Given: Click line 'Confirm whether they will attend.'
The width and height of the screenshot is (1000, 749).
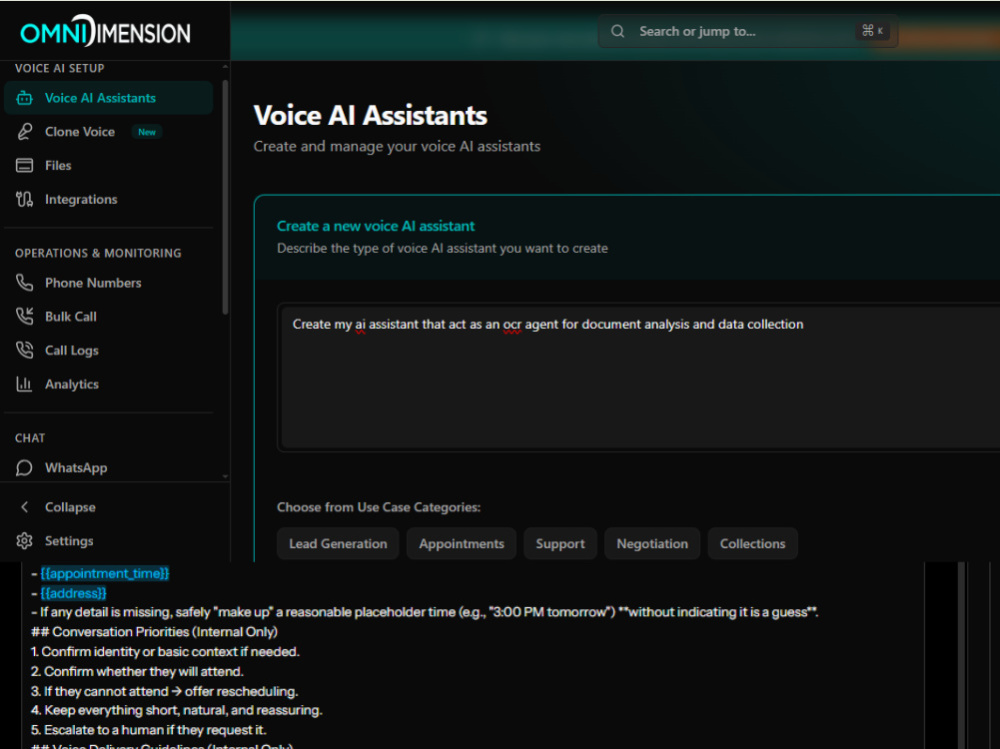Looking at the screenshot, I should coord(137,671).
